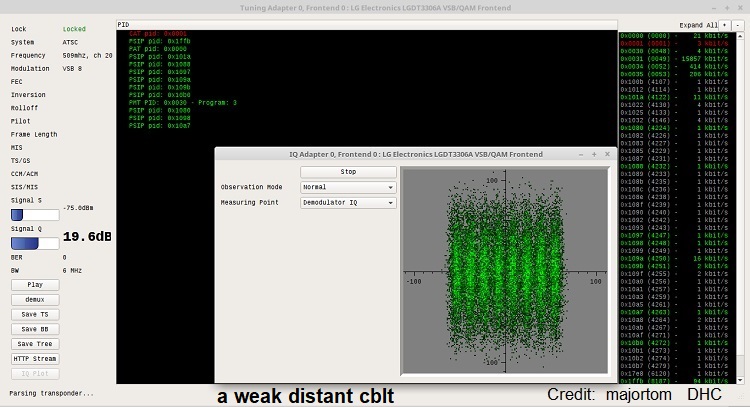Click the Signal S level bar
The width and height of the screenshot is (750, 407).
coord(35,214)
